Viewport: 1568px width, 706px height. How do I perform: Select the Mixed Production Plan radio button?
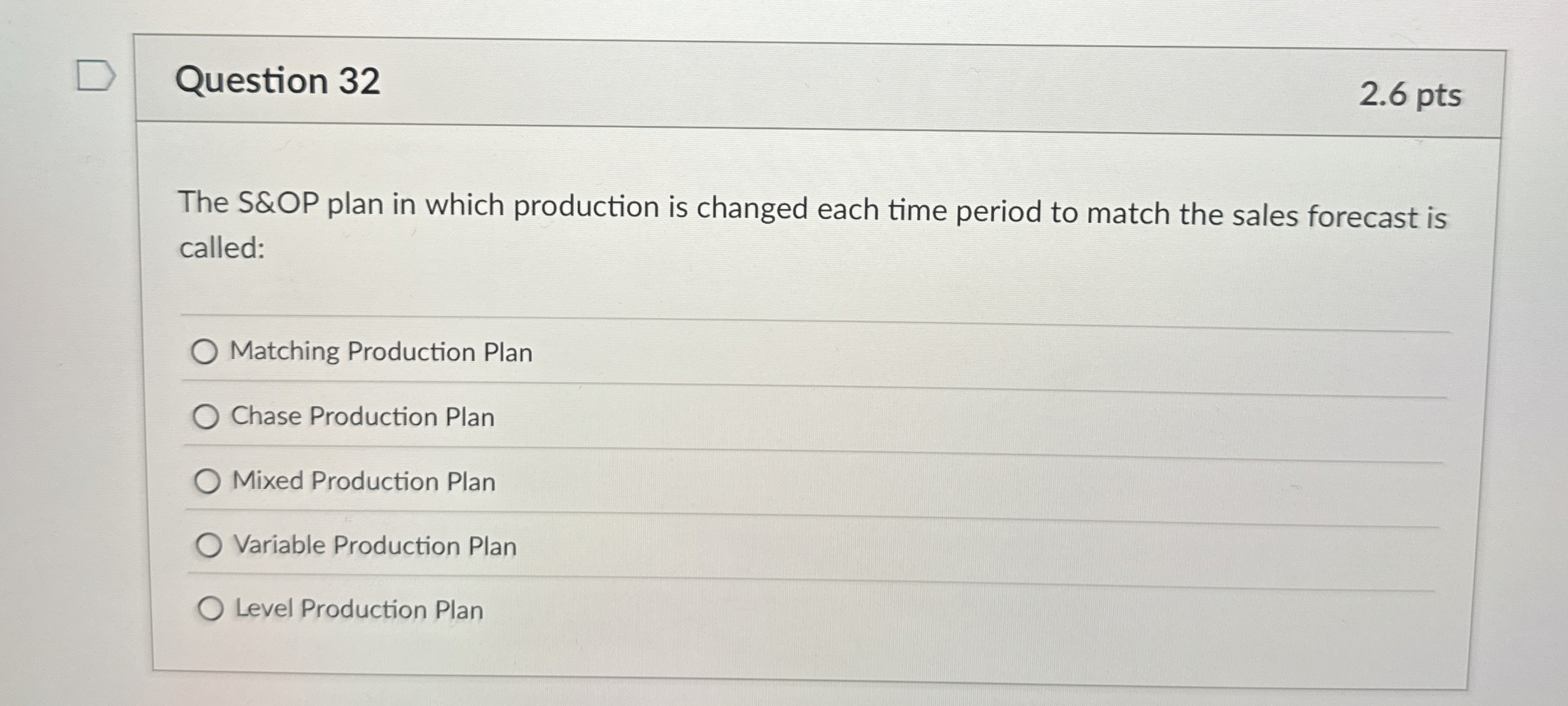207,481
